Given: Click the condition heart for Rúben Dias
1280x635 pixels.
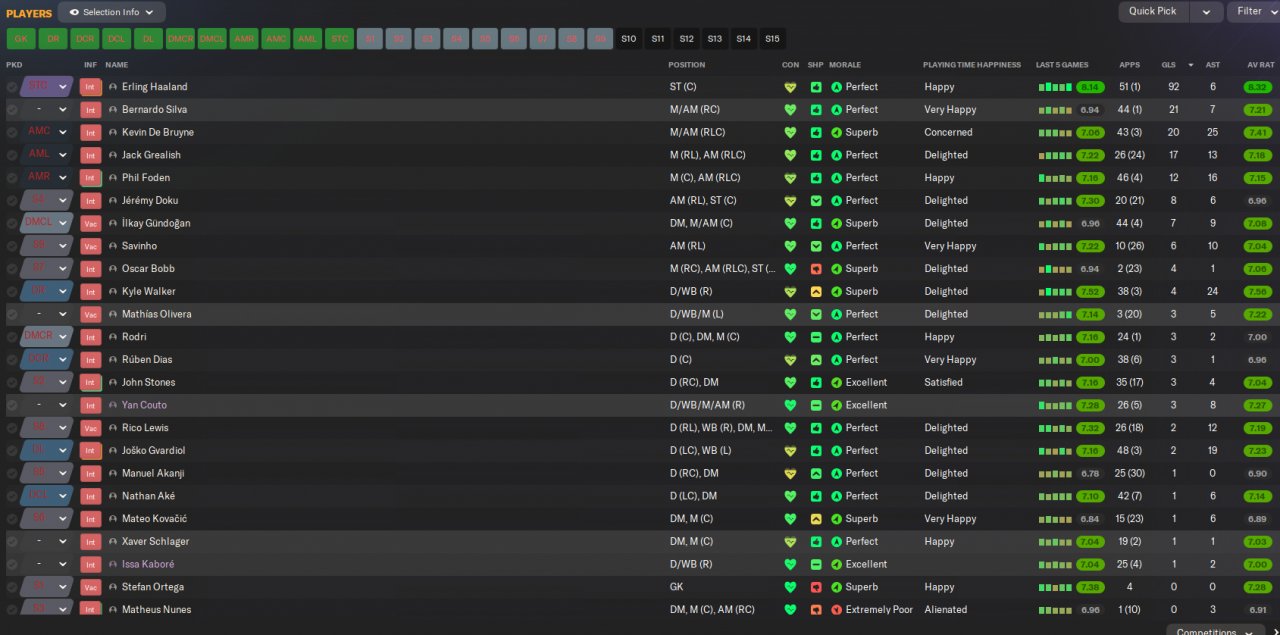Looking at the screenshot, I should click(x=790, y=360).
